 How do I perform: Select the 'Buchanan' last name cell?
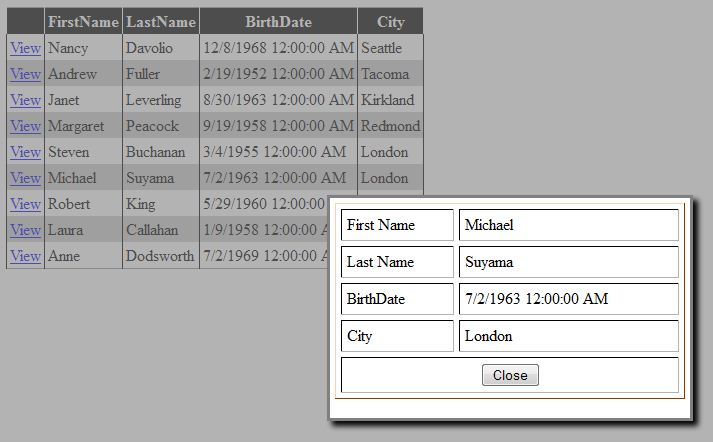[161, 152]
